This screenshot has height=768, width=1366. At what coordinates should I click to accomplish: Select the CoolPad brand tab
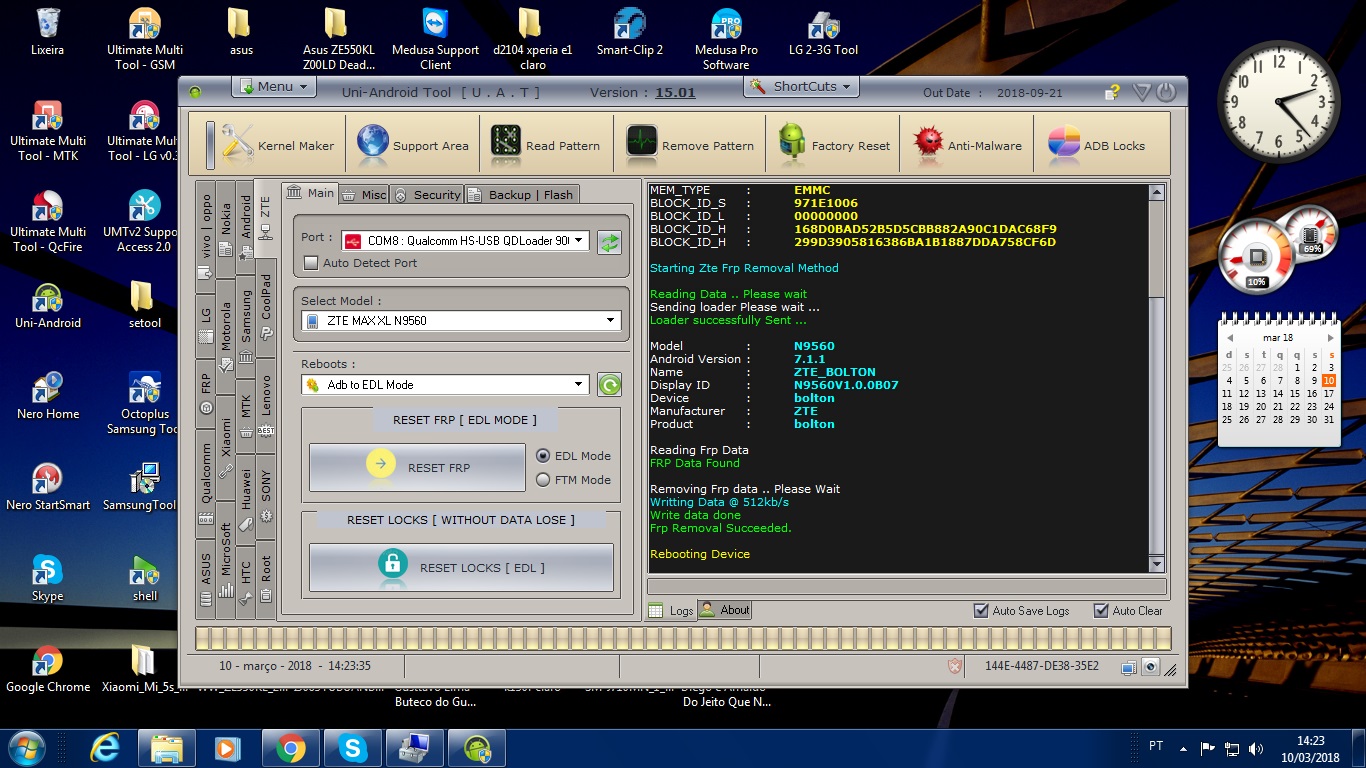(x=265, y=306)
